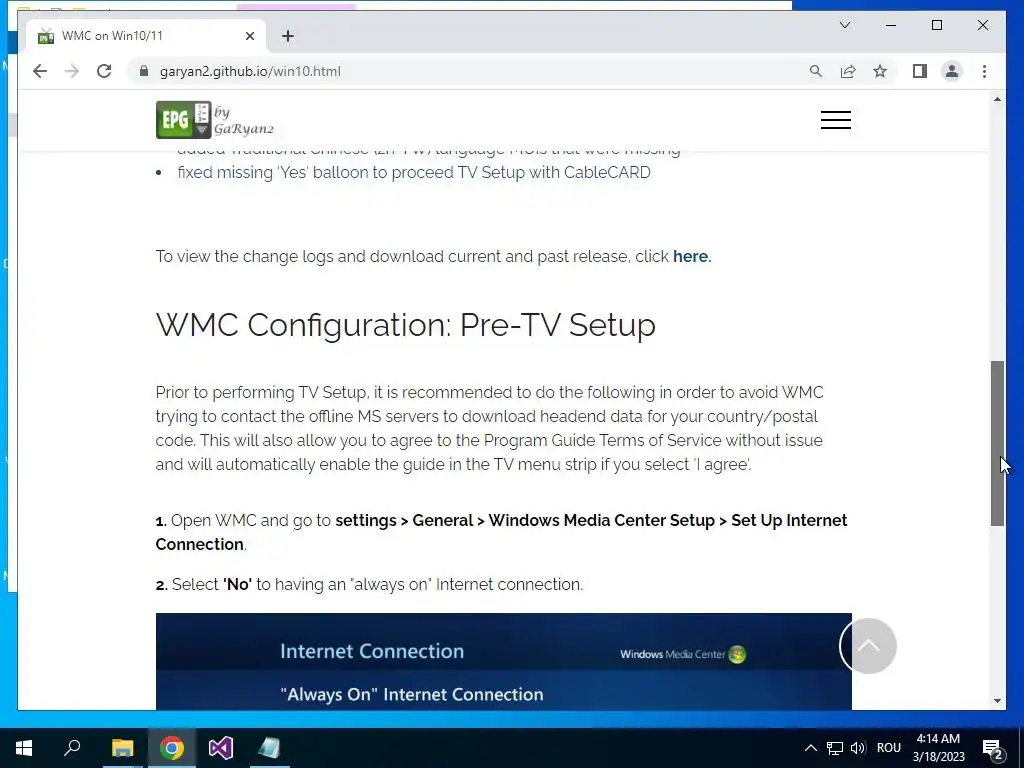Screen dimensions: 1024x768
Task: Open Chrome's three-dot menu
Action: click(x=984, y=71)
